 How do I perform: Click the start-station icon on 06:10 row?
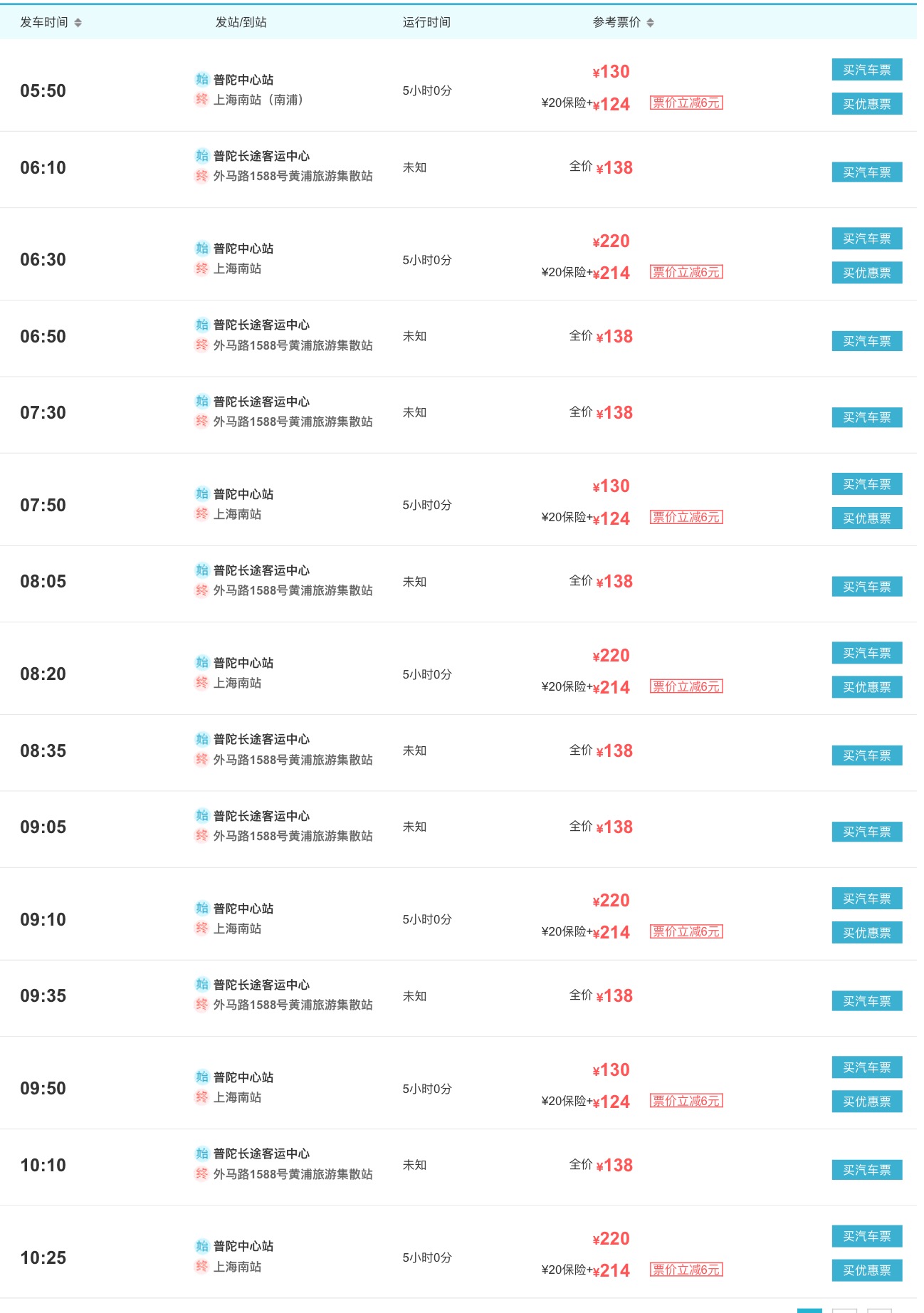point(202,155)
